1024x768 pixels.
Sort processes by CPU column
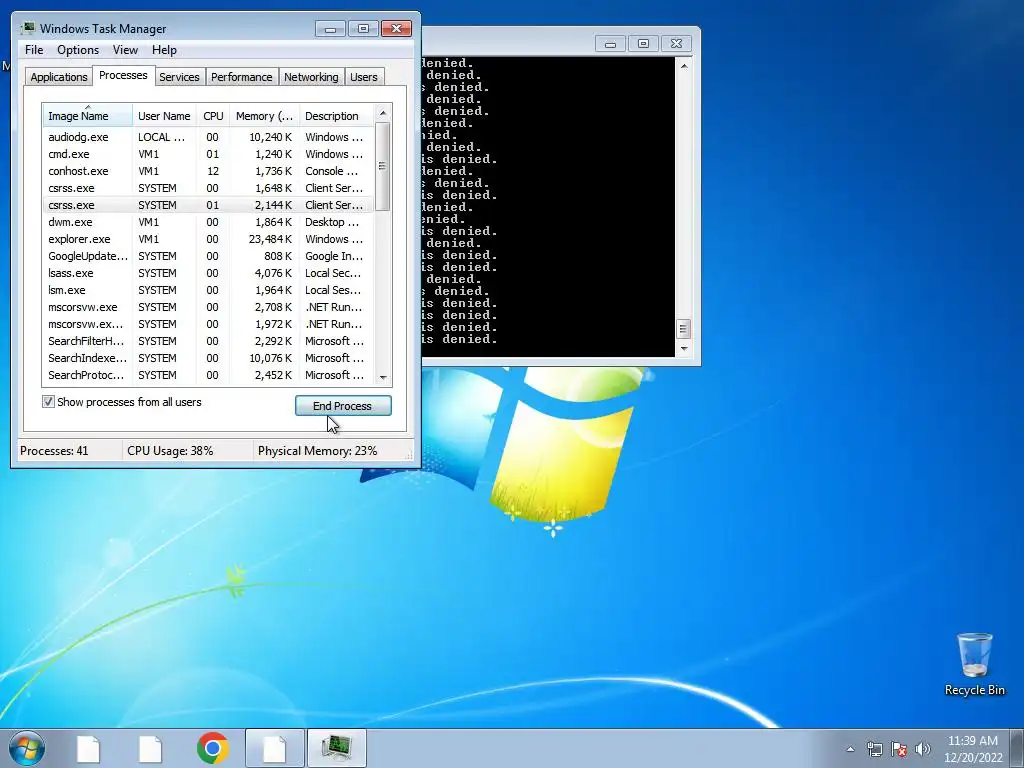click(213, 116)
